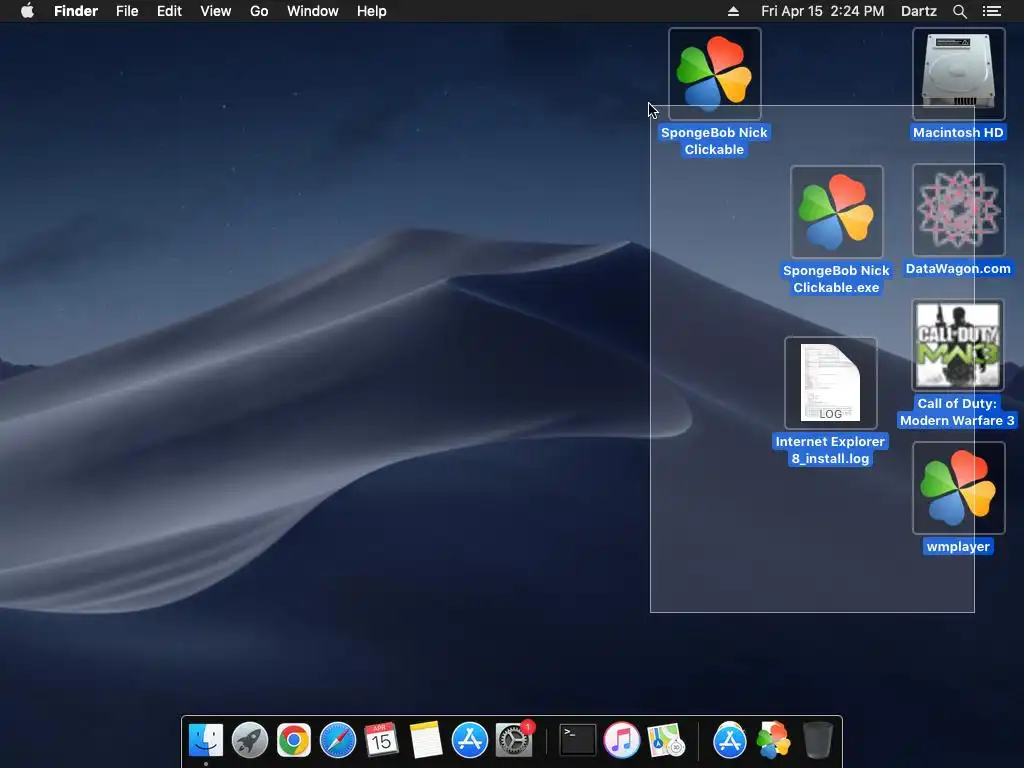Open Spotlight search magnifier
The width and height of the screenshot is (1024, 768).
pyautogui.click(x=959, y=11)
